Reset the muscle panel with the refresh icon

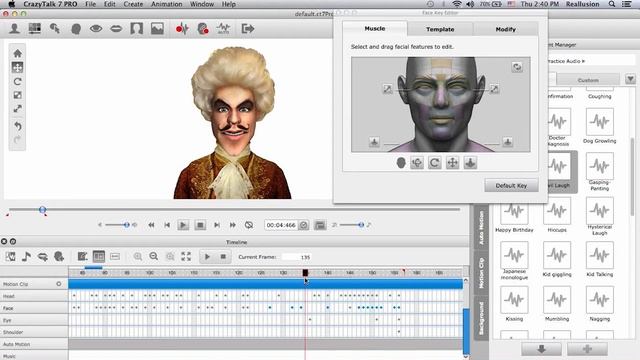[517, 67]
